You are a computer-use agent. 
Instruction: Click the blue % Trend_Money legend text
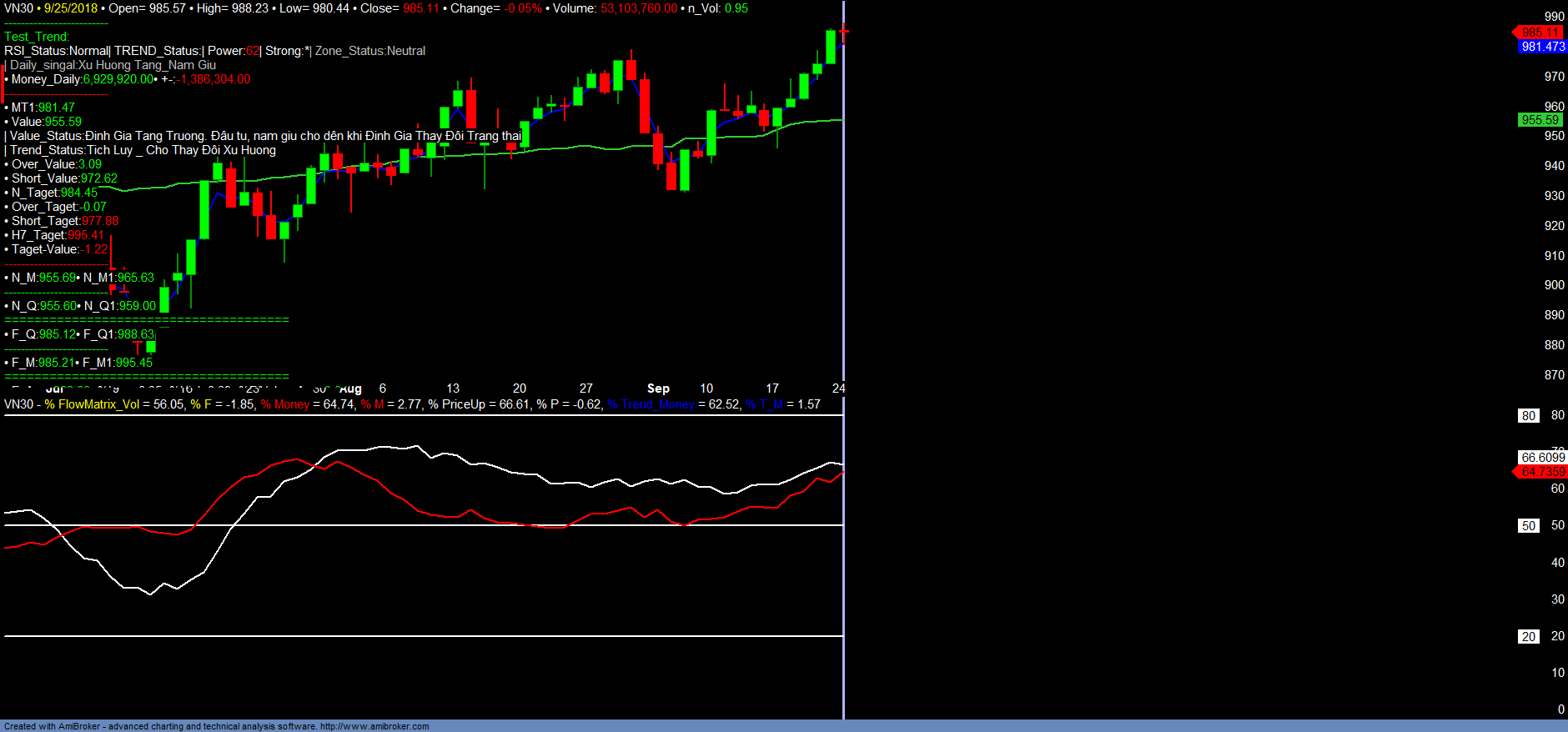pos(651,404)
